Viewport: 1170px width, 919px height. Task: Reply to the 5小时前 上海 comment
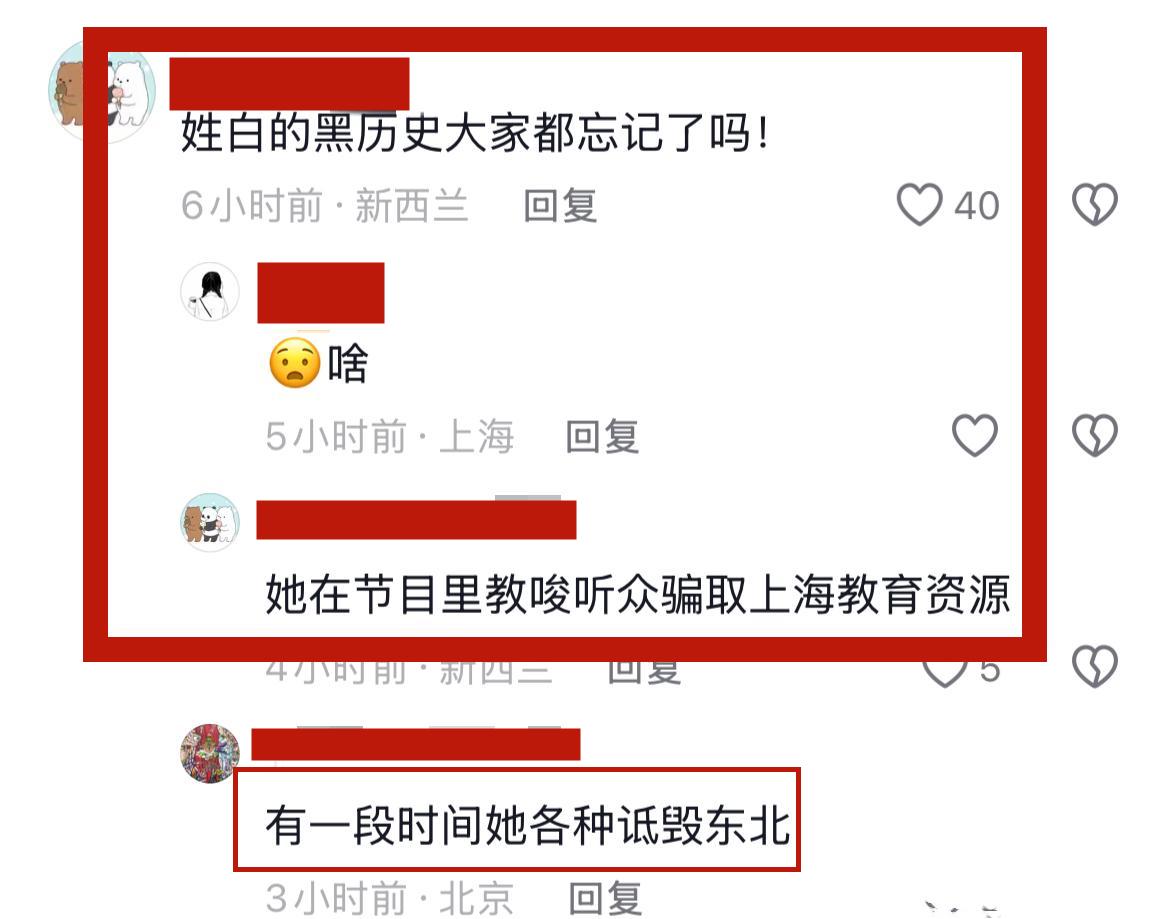pos(602,436)
